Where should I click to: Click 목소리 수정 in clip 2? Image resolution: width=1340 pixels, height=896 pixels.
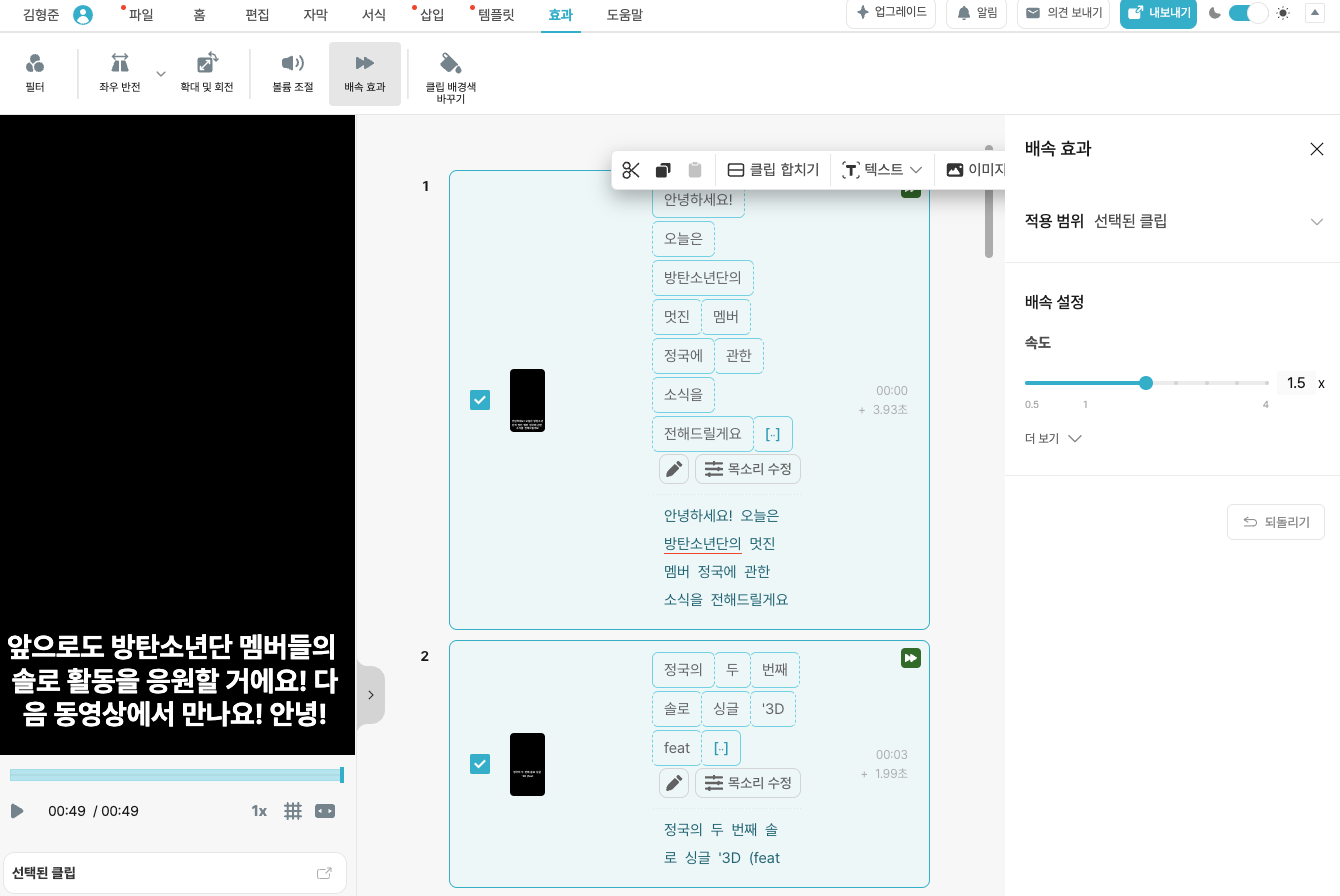748,783
